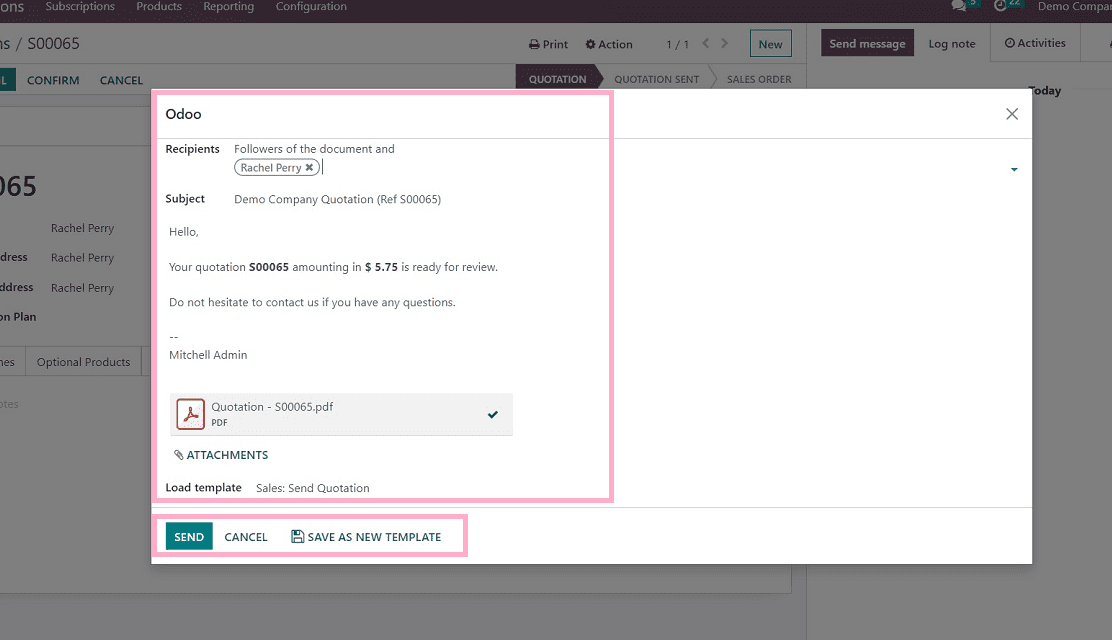Click Log note in chatter
1112x640 pixels.
(x=952, y=44)
